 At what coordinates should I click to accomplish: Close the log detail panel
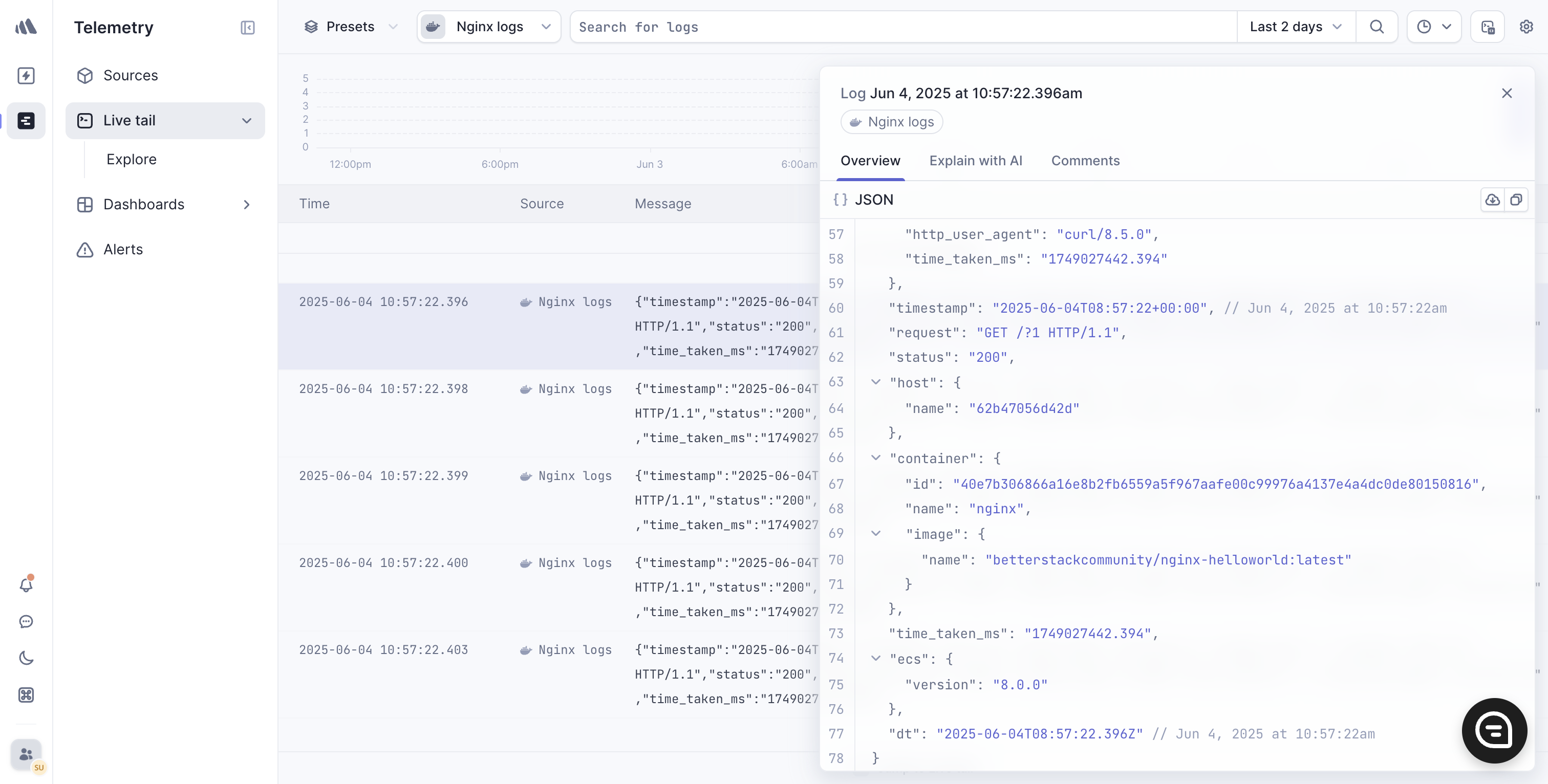[1507, 93]
